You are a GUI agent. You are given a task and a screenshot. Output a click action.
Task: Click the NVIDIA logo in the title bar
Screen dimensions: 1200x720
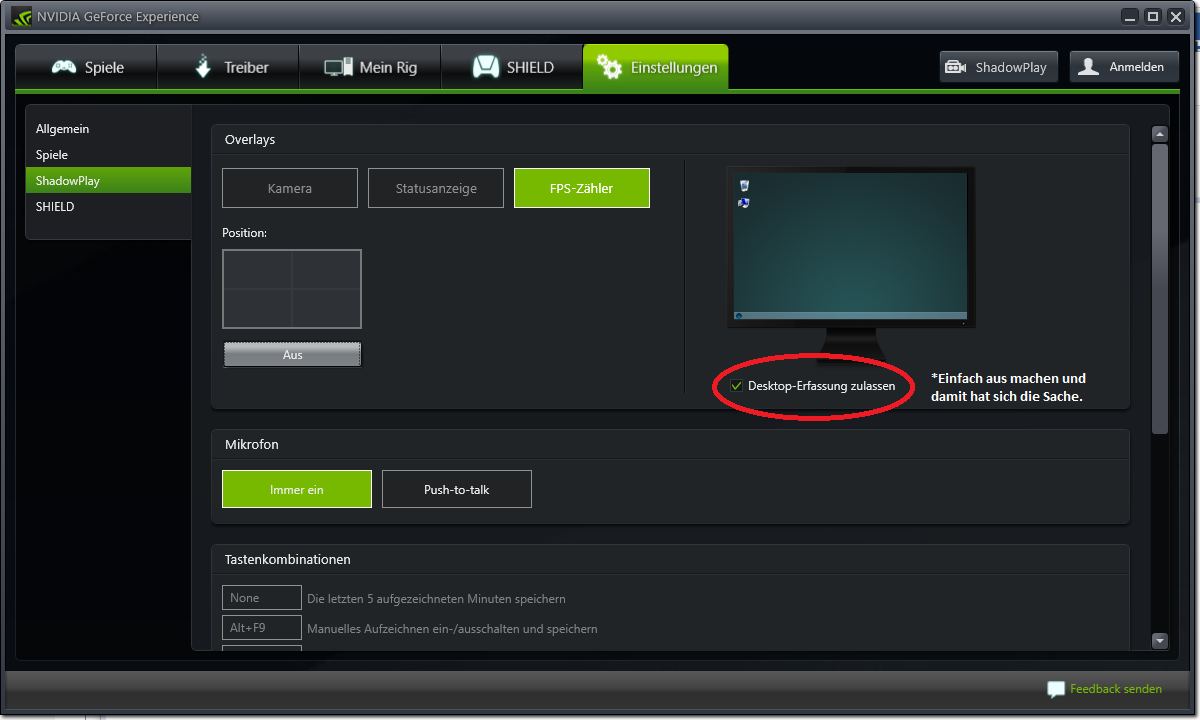[21, 16]
